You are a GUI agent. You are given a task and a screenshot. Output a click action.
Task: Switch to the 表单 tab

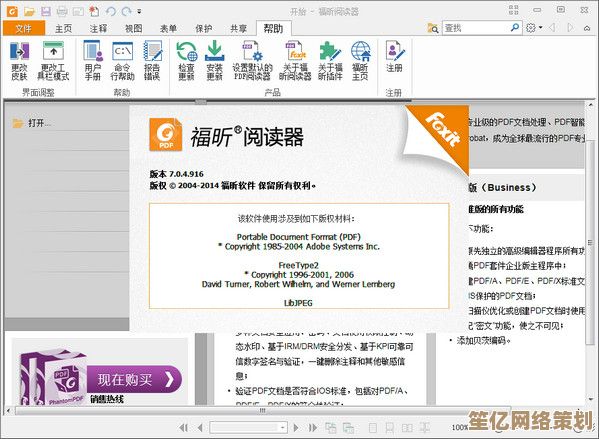click(168, 28)
